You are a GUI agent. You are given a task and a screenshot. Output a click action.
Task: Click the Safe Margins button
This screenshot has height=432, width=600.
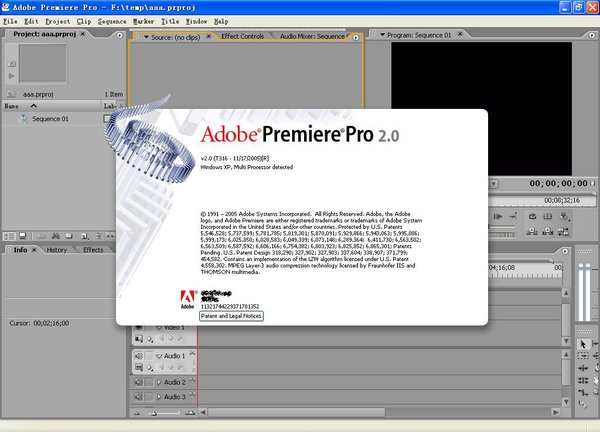click(x=548, y=216)
